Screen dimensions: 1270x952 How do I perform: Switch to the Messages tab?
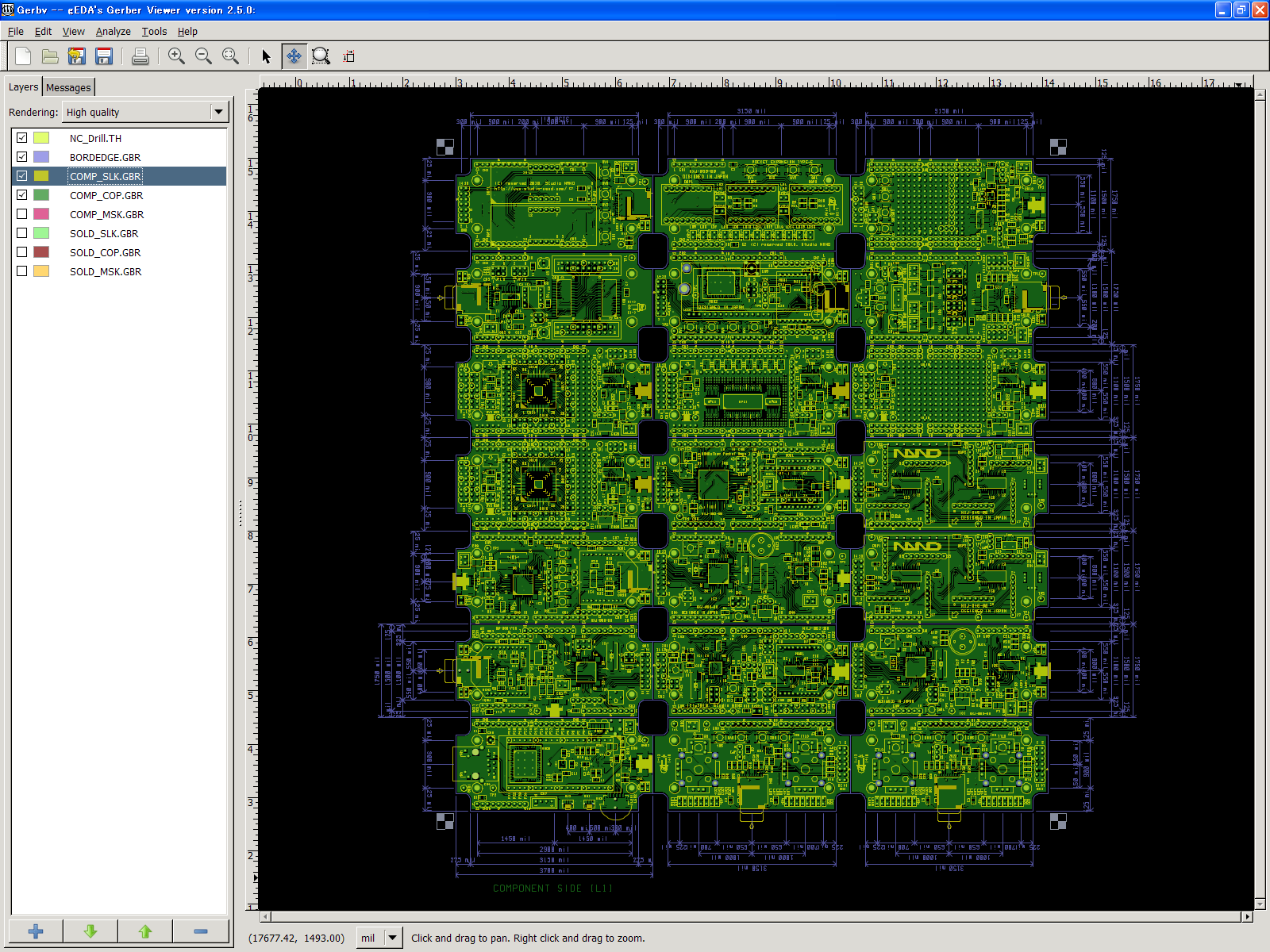tap(68, 87)
